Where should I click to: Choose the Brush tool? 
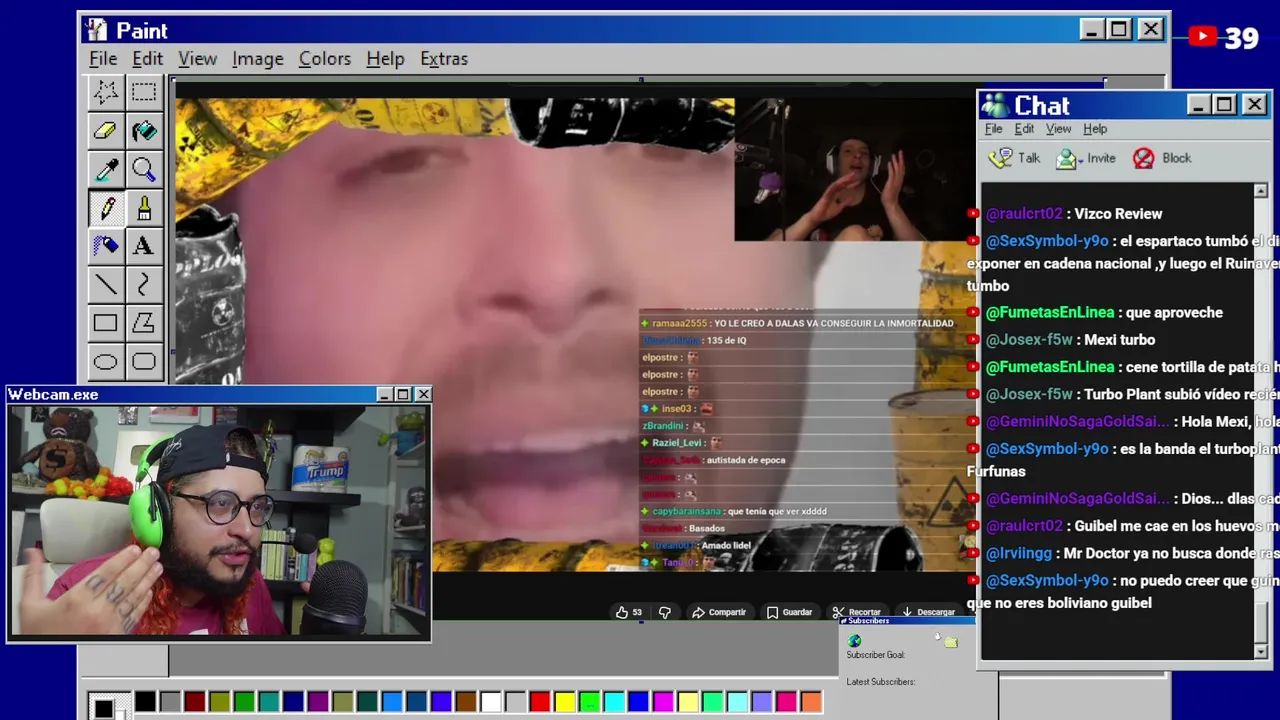click(x=143, y=208)
